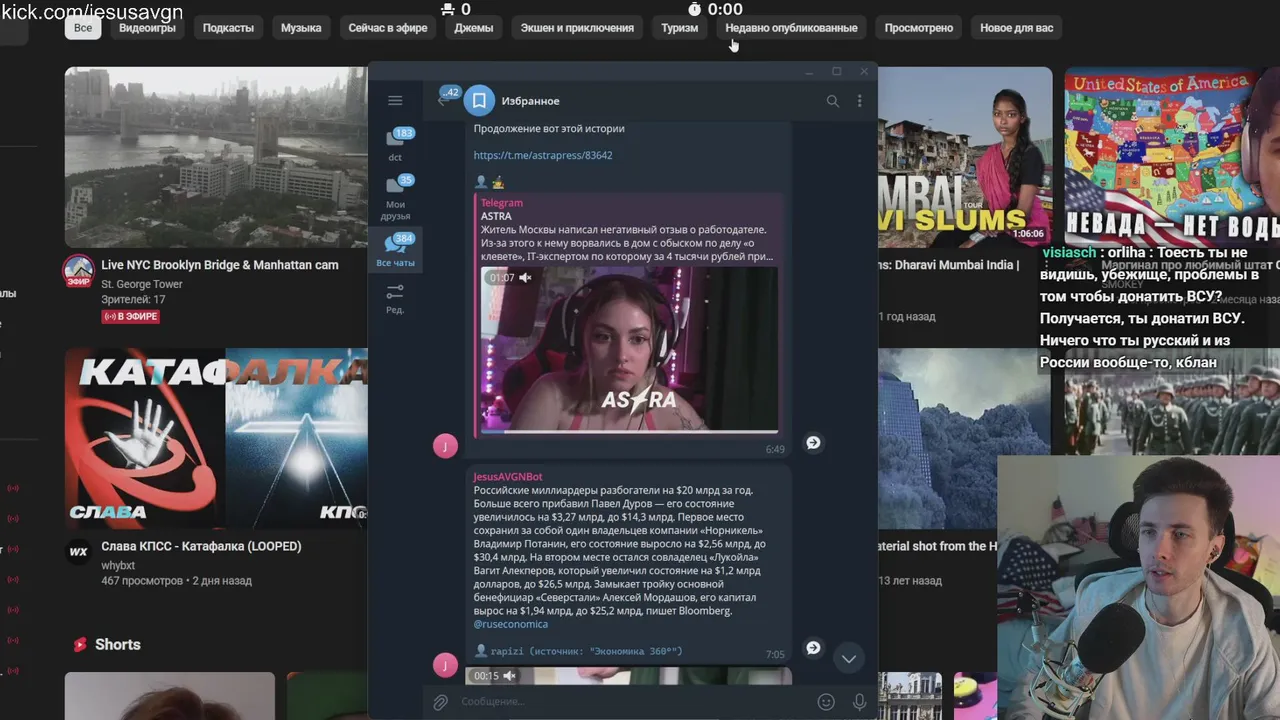Forward the ASTRA video message
The image size is (1280, 720).
tap(813, 442)
